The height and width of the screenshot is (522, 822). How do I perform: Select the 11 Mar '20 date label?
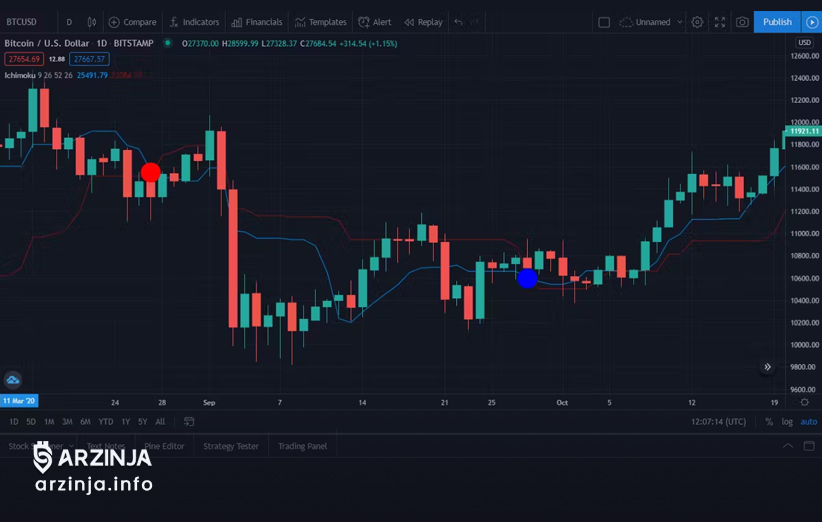(x=19, y=401)
